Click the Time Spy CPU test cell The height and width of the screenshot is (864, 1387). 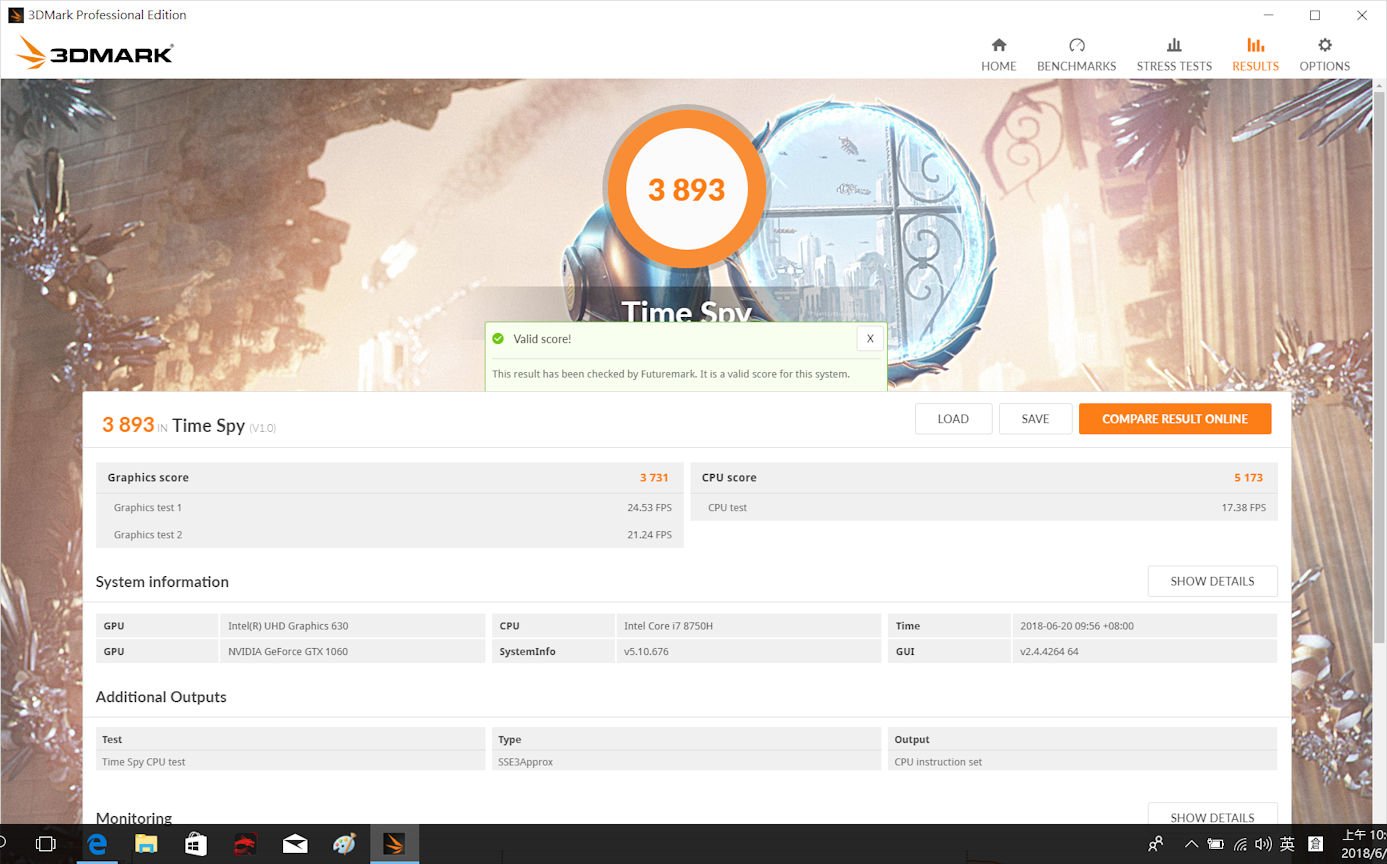click(x=290, y=762)
